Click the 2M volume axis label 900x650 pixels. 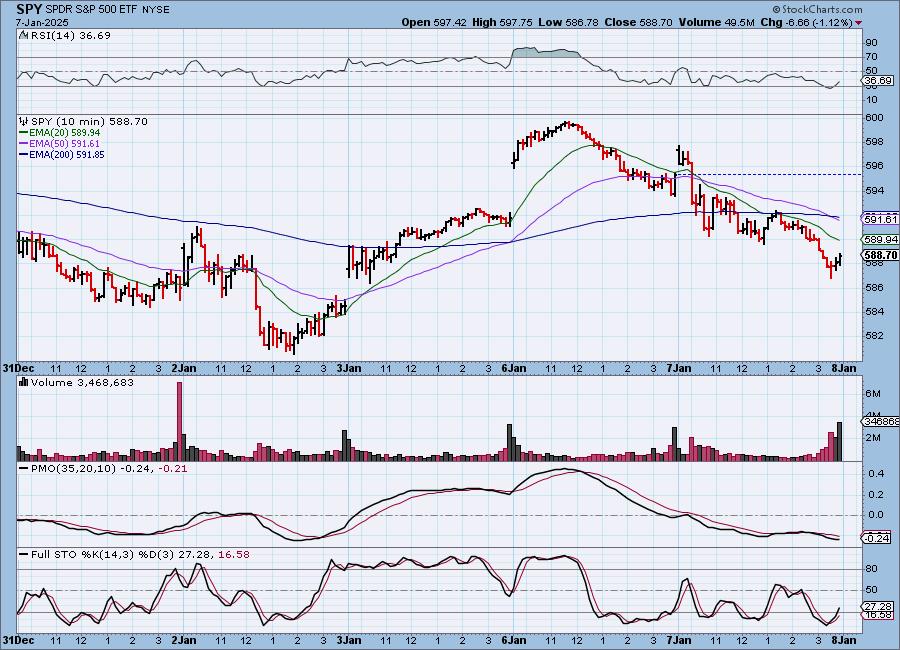point(873,438)
